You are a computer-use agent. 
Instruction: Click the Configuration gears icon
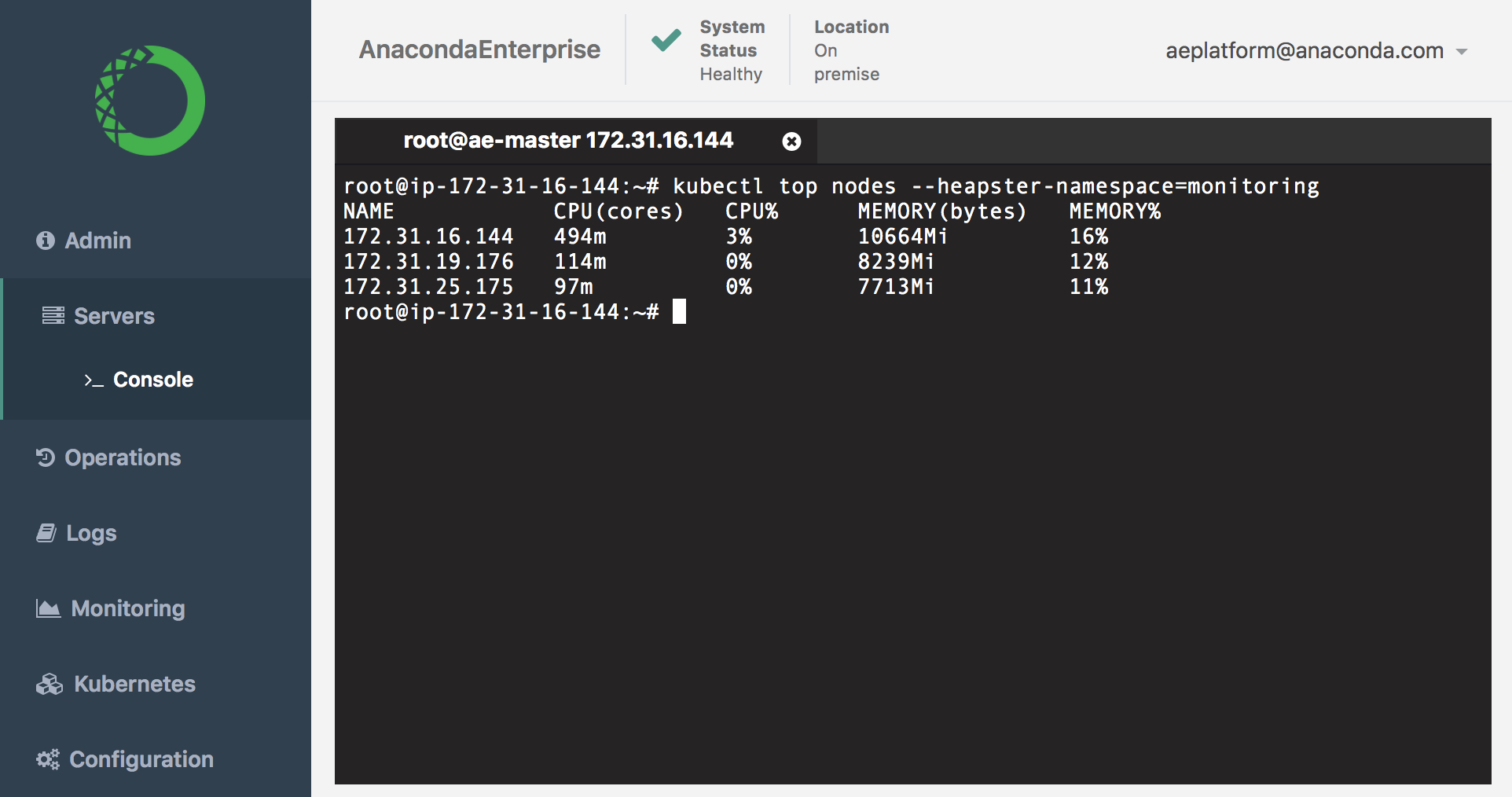tap(48, 759)
